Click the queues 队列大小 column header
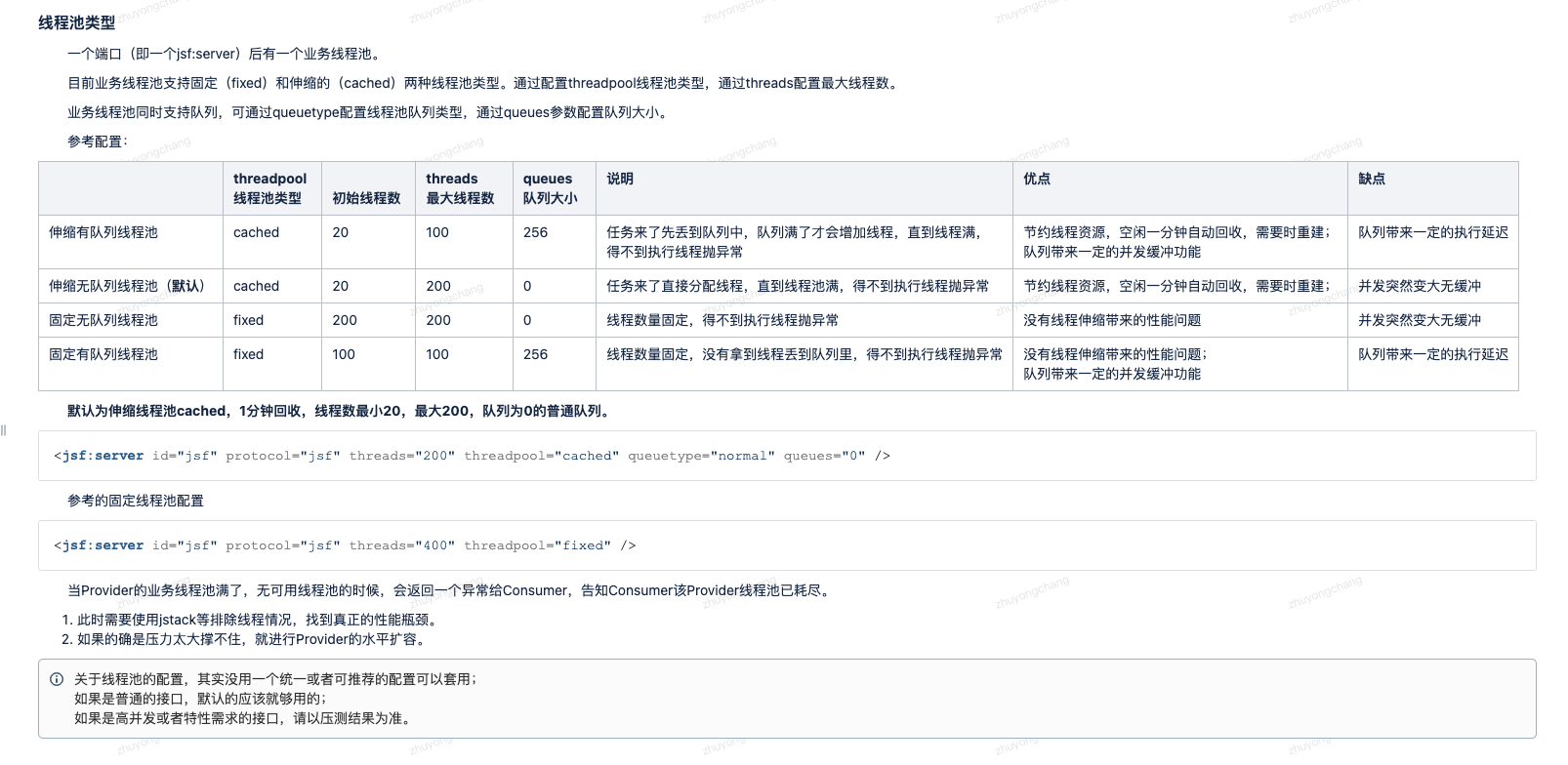The height and width of the screenshot is (765, 1568). 550,188
